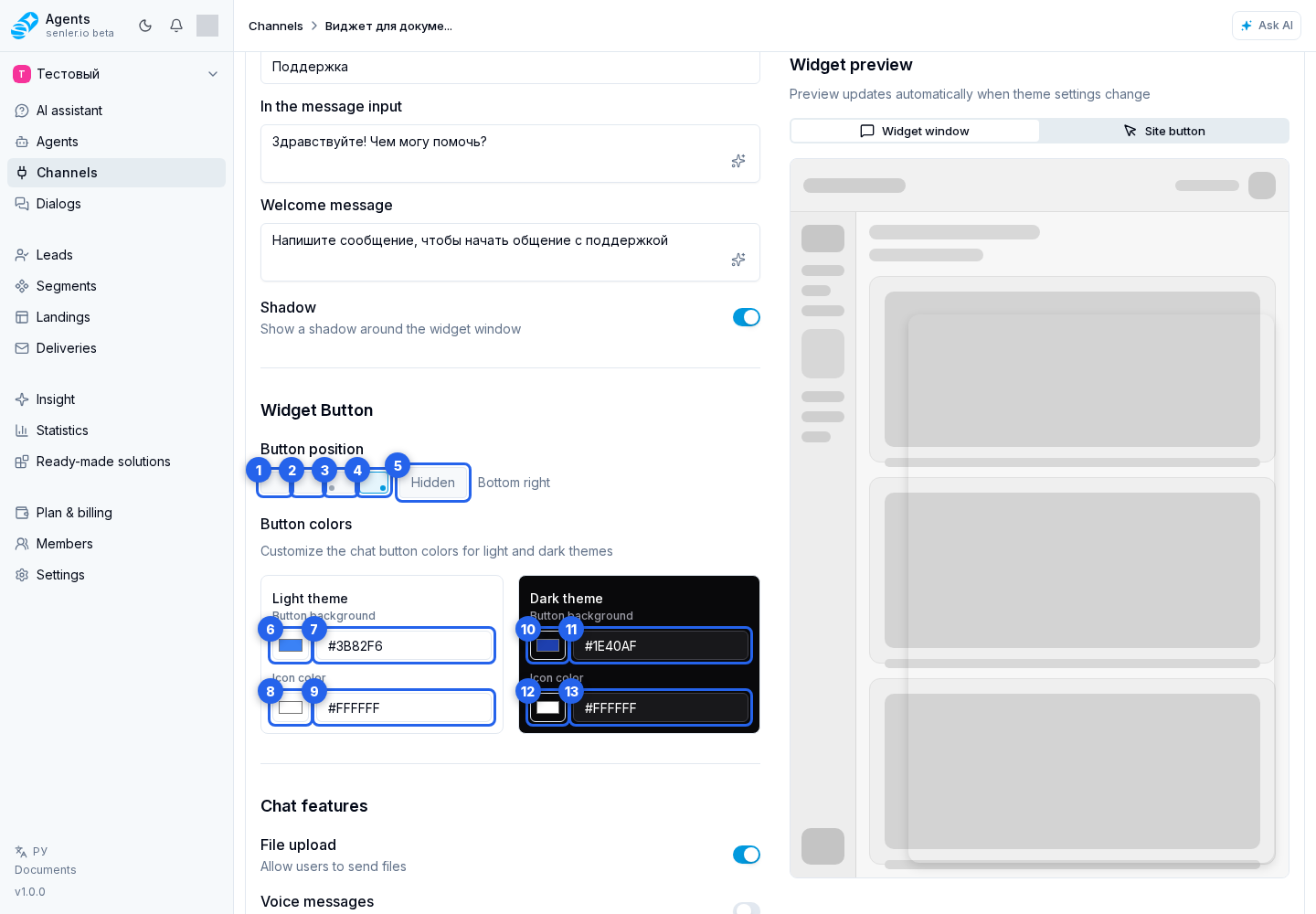
Task: Click AI sparkle icon in message input field
Action: coord(738,161)
